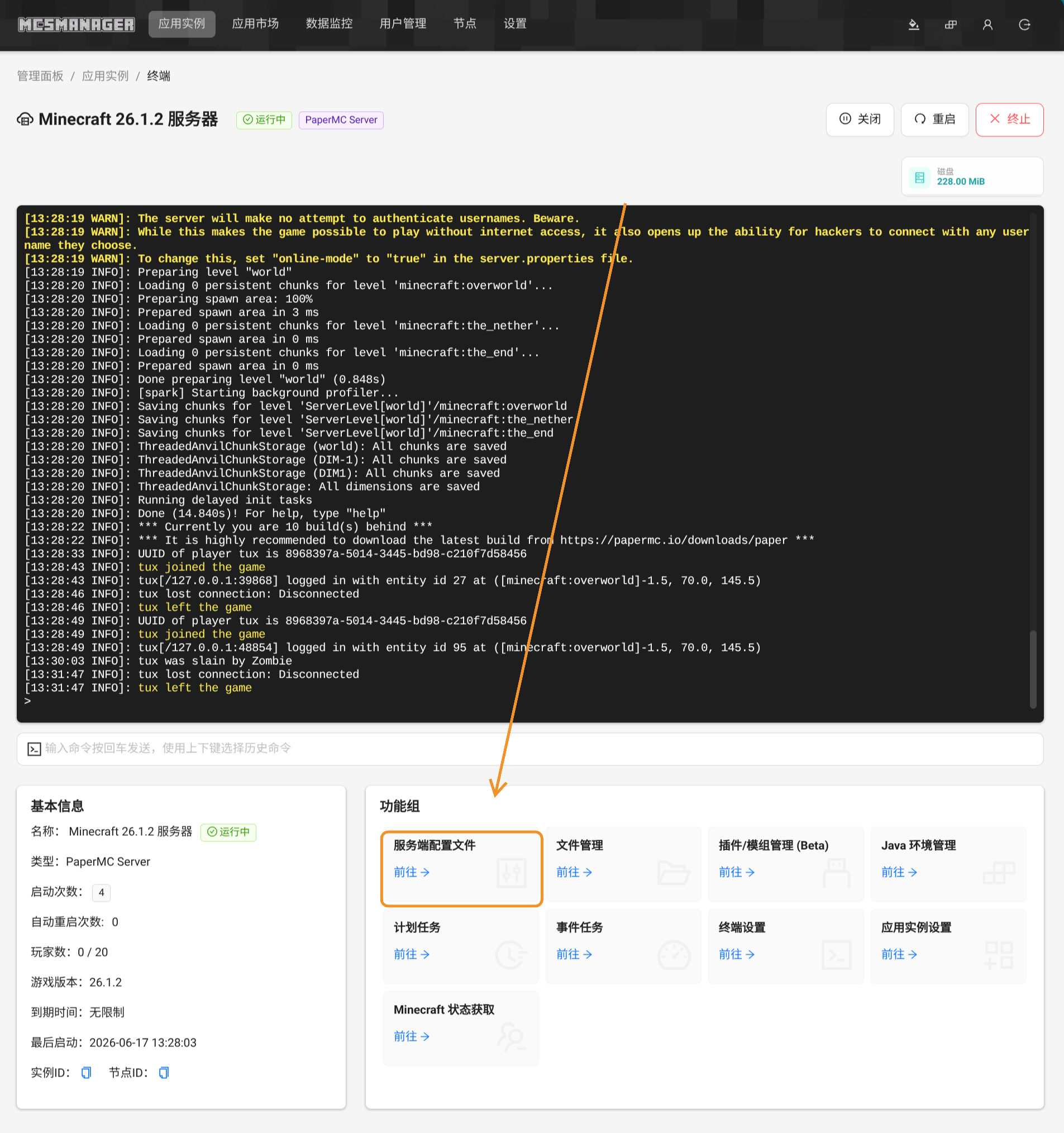The width and height of the screenshot is (1064, 1133).
Task: Open the user profile icon in header
Action: (988, 25)
